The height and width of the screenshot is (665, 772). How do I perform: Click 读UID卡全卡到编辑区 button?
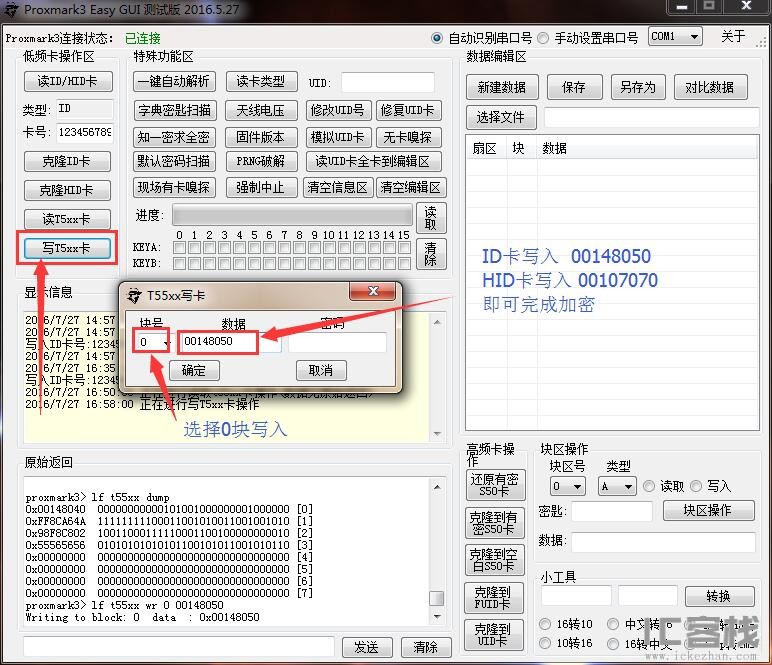tap(373, 161)
